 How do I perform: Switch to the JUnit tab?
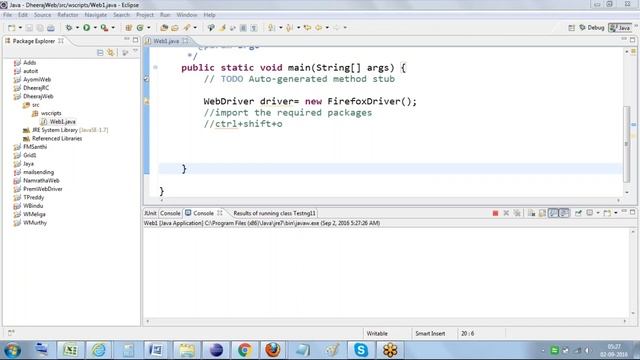point(150,213)
